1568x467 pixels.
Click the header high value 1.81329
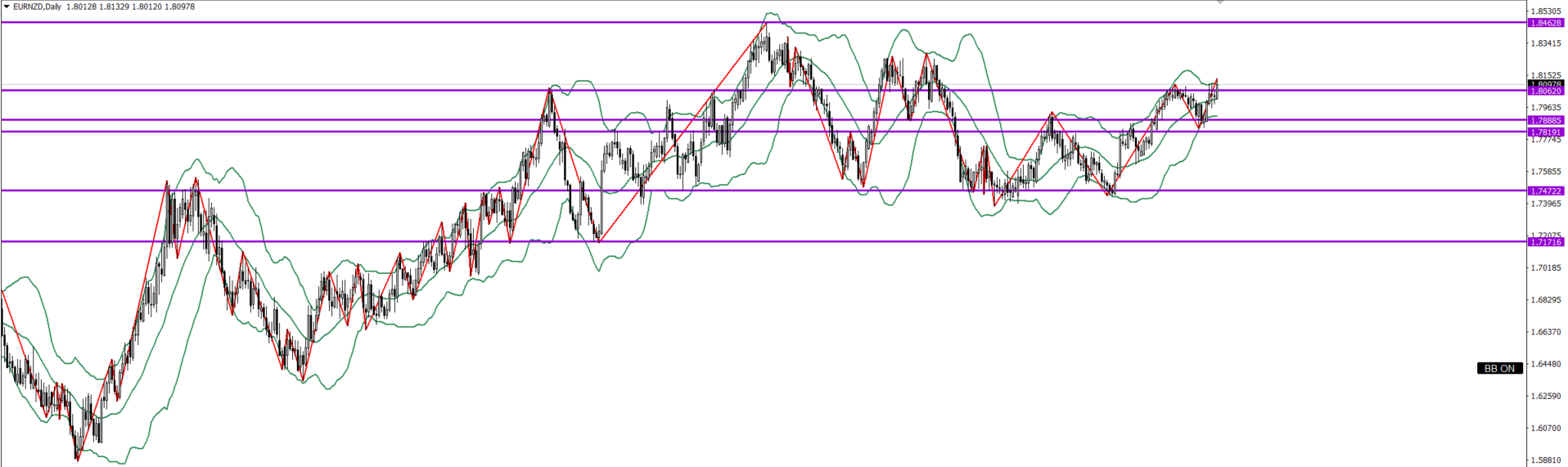point(114,7)
